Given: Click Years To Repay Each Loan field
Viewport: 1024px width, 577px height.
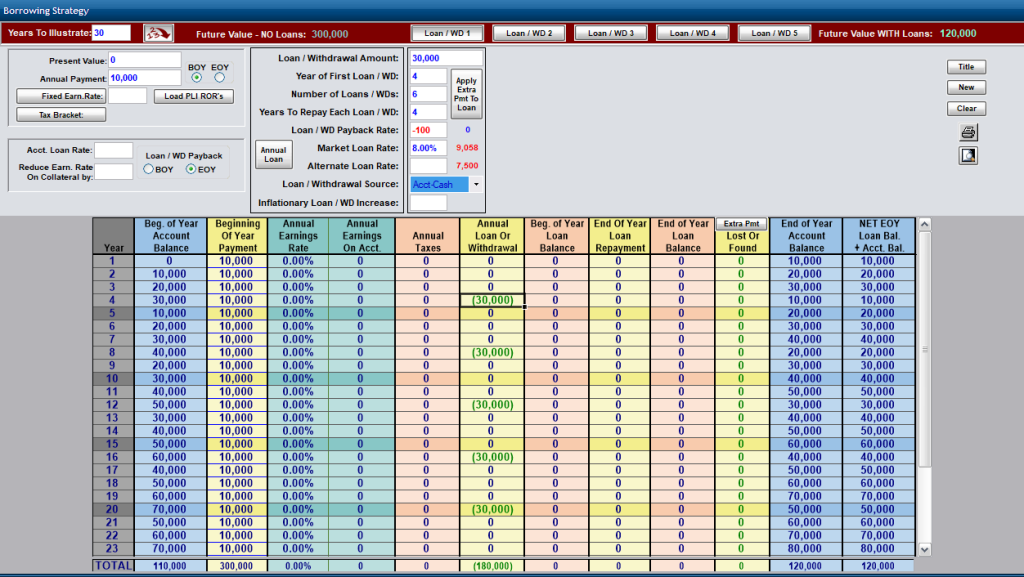Looking at the screenshot, I should pyautogui.click(x=428, y=112).
